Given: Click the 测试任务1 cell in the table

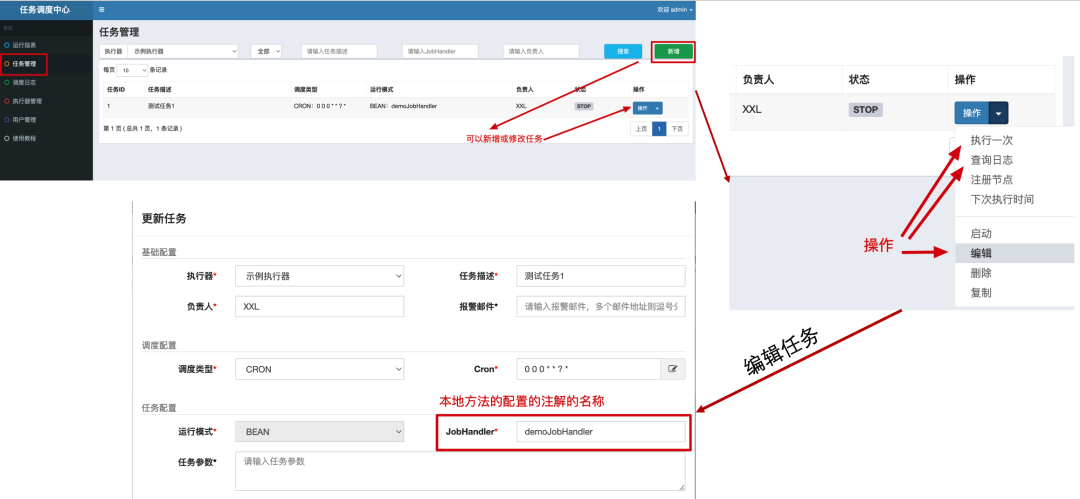Looking at the screenshot, I should pyautogui.click(x=161, y=106).
